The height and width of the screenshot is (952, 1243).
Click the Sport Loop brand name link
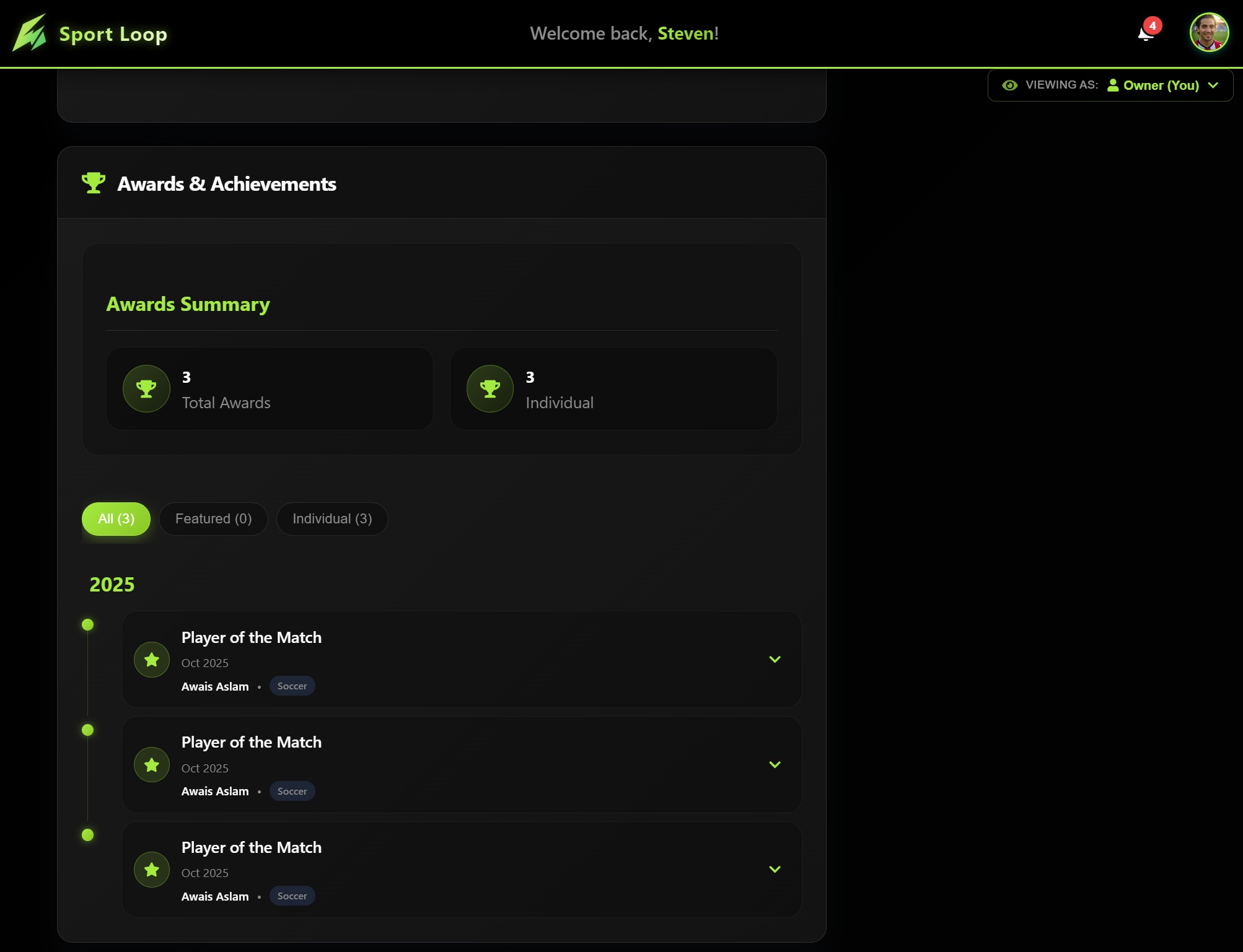113,34
